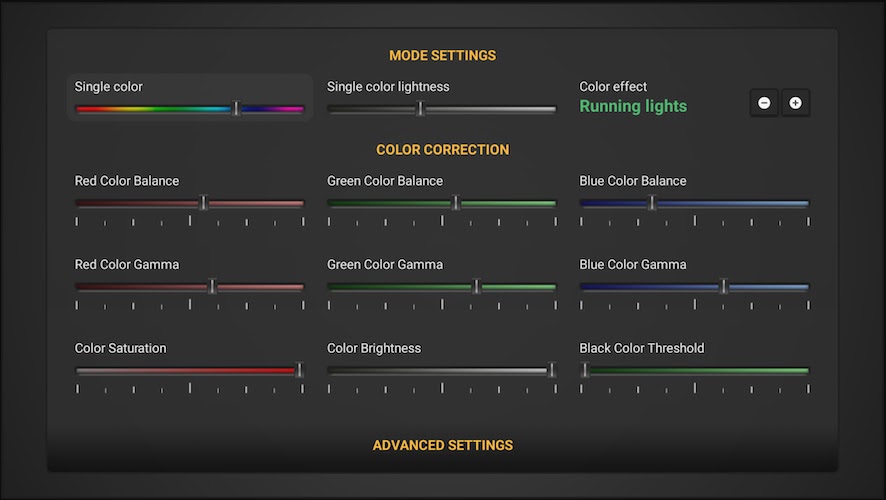
Task: Click the Single color hue slider handle
Action: coord(237,109)
